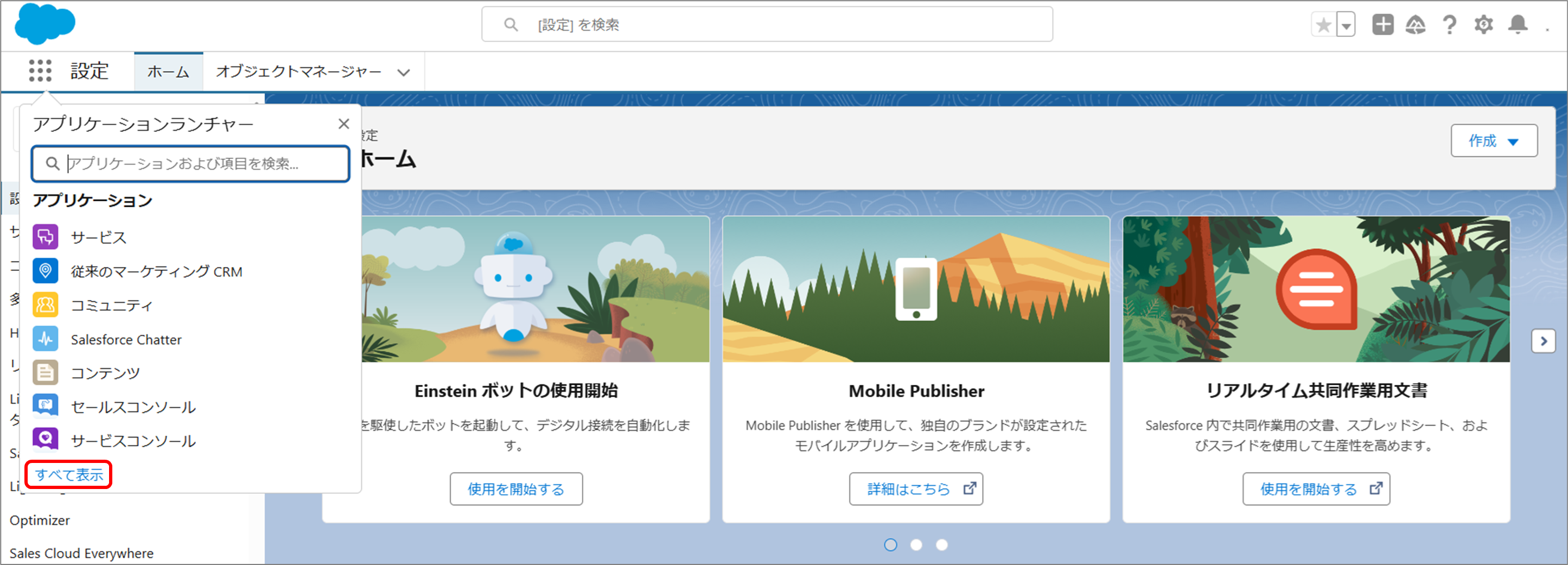Expand the オブジェクトマネージャー tab chevron

pyautogui.click(x=404, y=72)
